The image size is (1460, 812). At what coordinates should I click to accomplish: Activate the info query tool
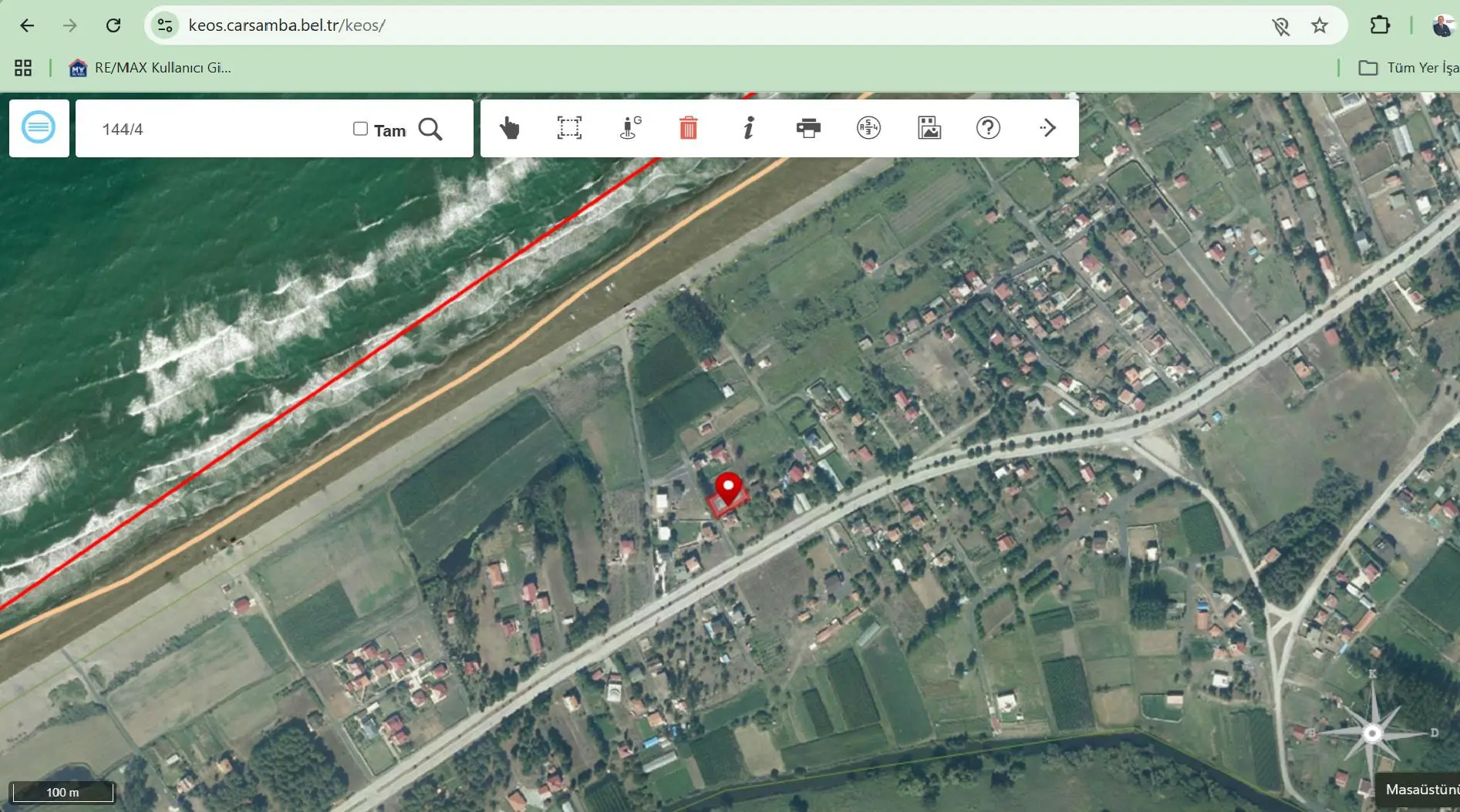[x=748, y=128]
